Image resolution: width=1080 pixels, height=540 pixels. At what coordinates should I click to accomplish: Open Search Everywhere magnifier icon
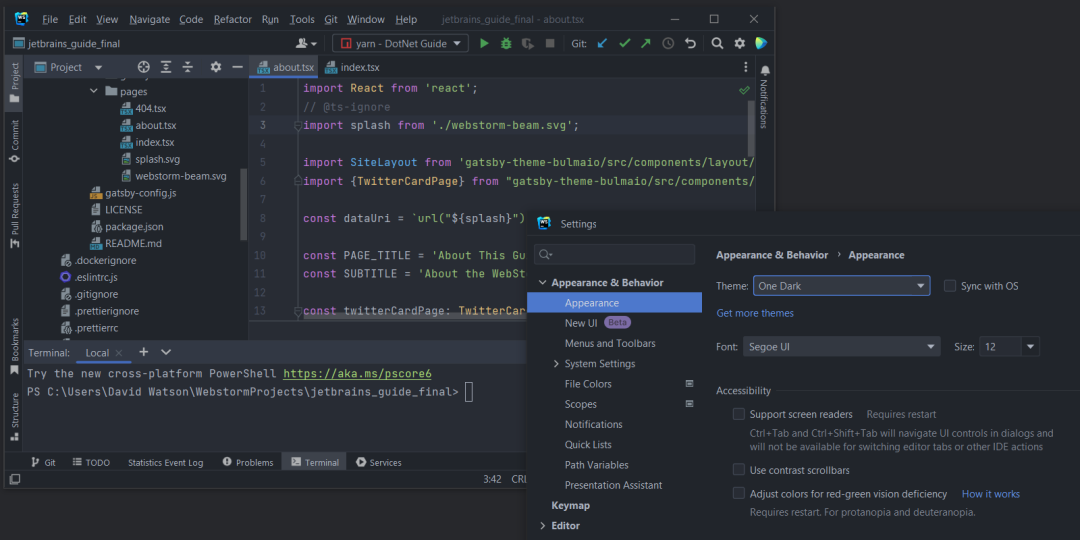tap(717, 43)
